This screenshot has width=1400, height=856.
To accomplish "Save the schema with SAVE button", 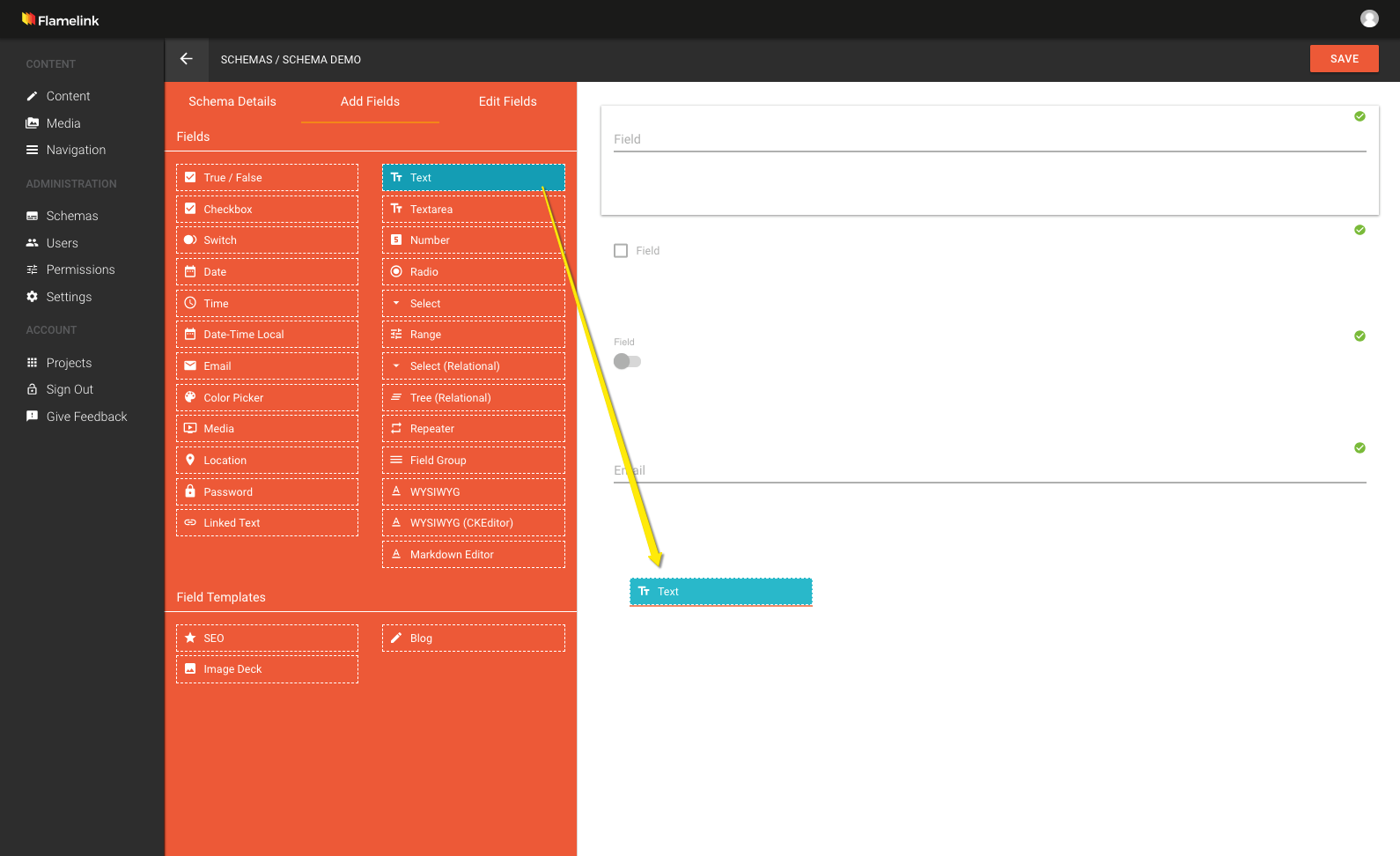I will [x=1344, y=59].
